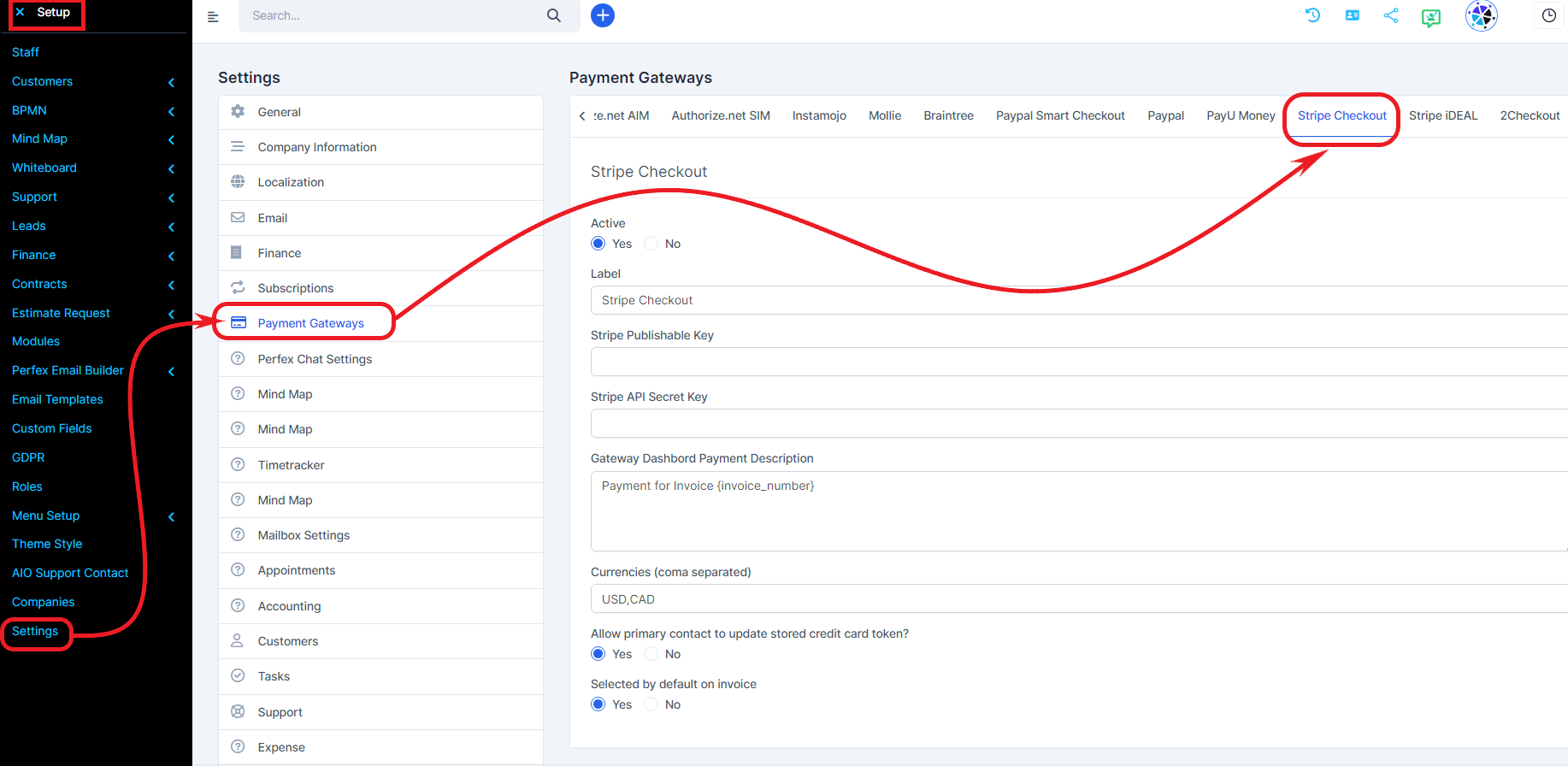
Task: Click the credit card icon beside Payment Gateways
Action: coord(239,322)
